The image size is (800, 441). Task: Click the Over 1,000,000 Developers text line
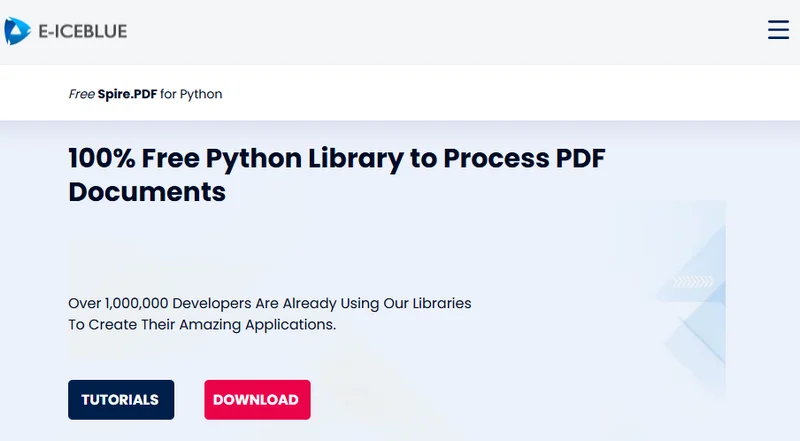click(x=270, y=303)
